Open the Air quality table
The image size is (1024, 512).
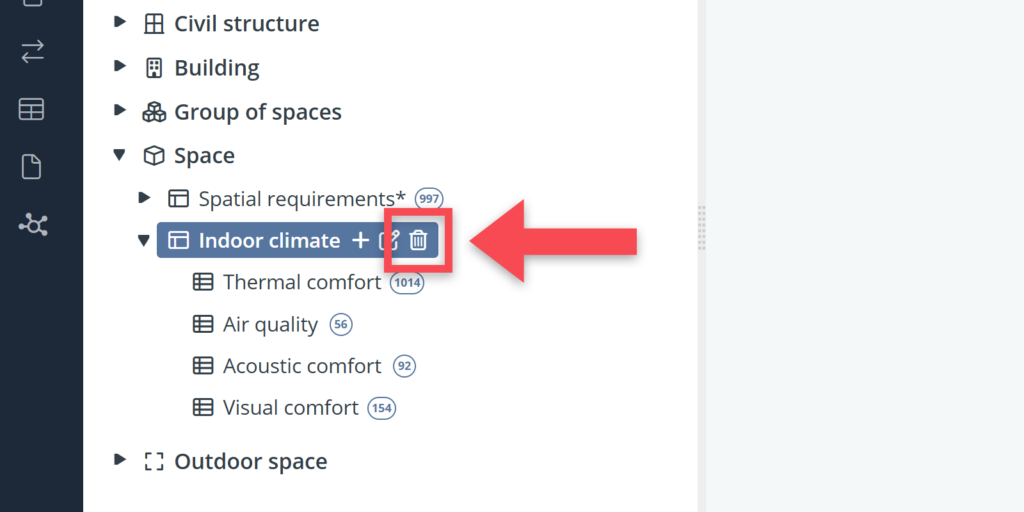click(270, 324)
